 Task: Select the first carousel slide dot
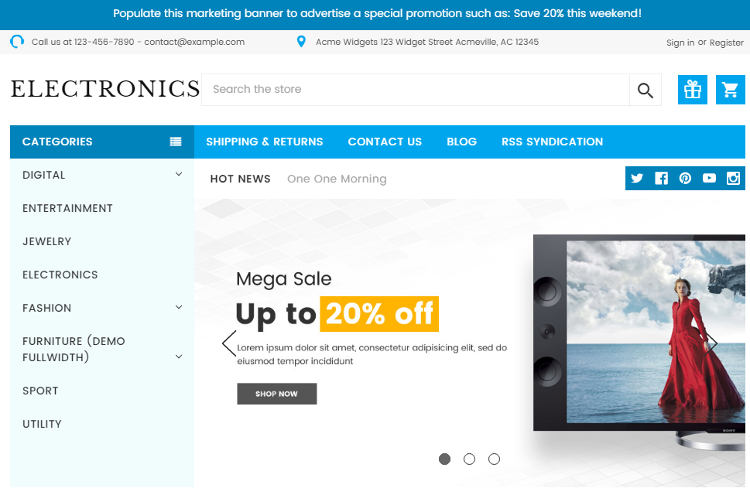445,459
